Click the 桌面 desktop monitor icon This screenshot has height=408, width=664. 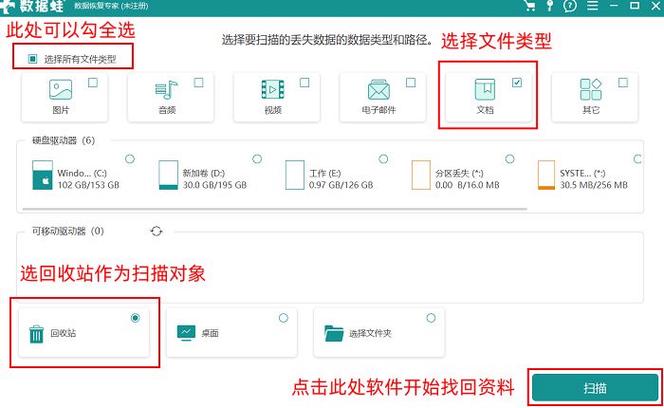(186, 333)
